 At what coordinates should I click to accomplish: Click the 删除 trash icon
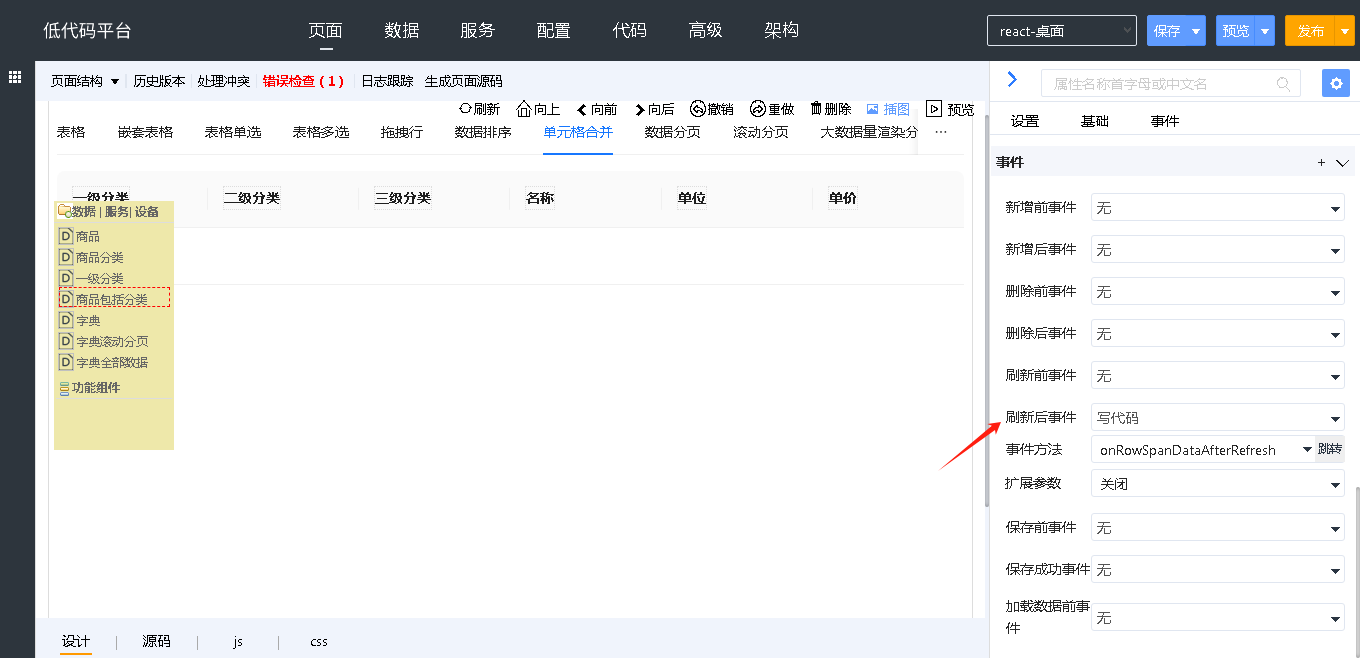click(816, 109)
